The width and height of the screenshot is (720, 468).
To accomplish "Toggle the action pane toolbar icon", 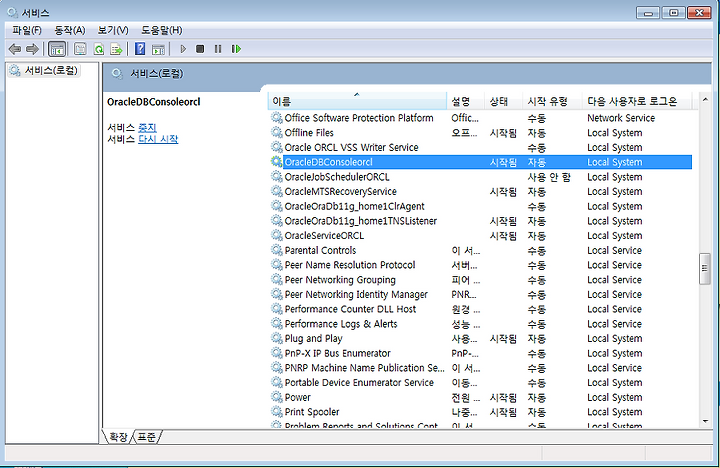I will 158,49.
